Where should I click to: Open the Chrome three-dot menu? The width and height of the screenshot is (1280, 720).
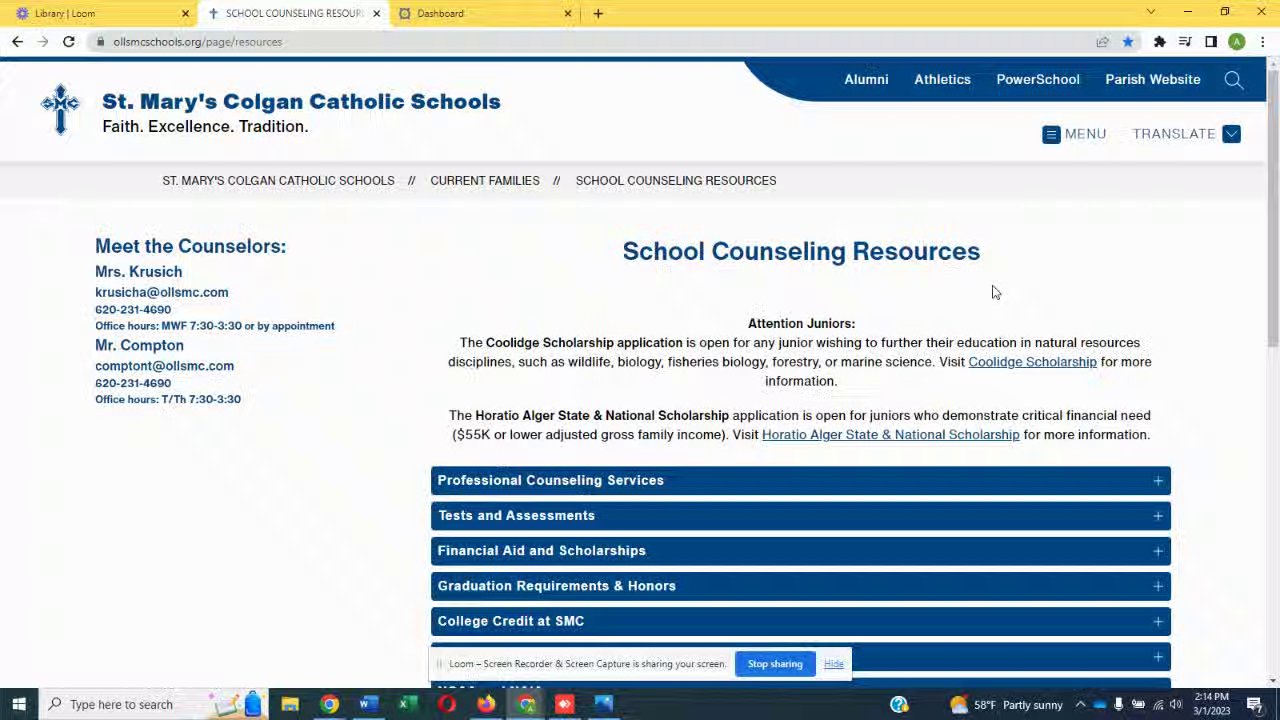coord(1263,42)
